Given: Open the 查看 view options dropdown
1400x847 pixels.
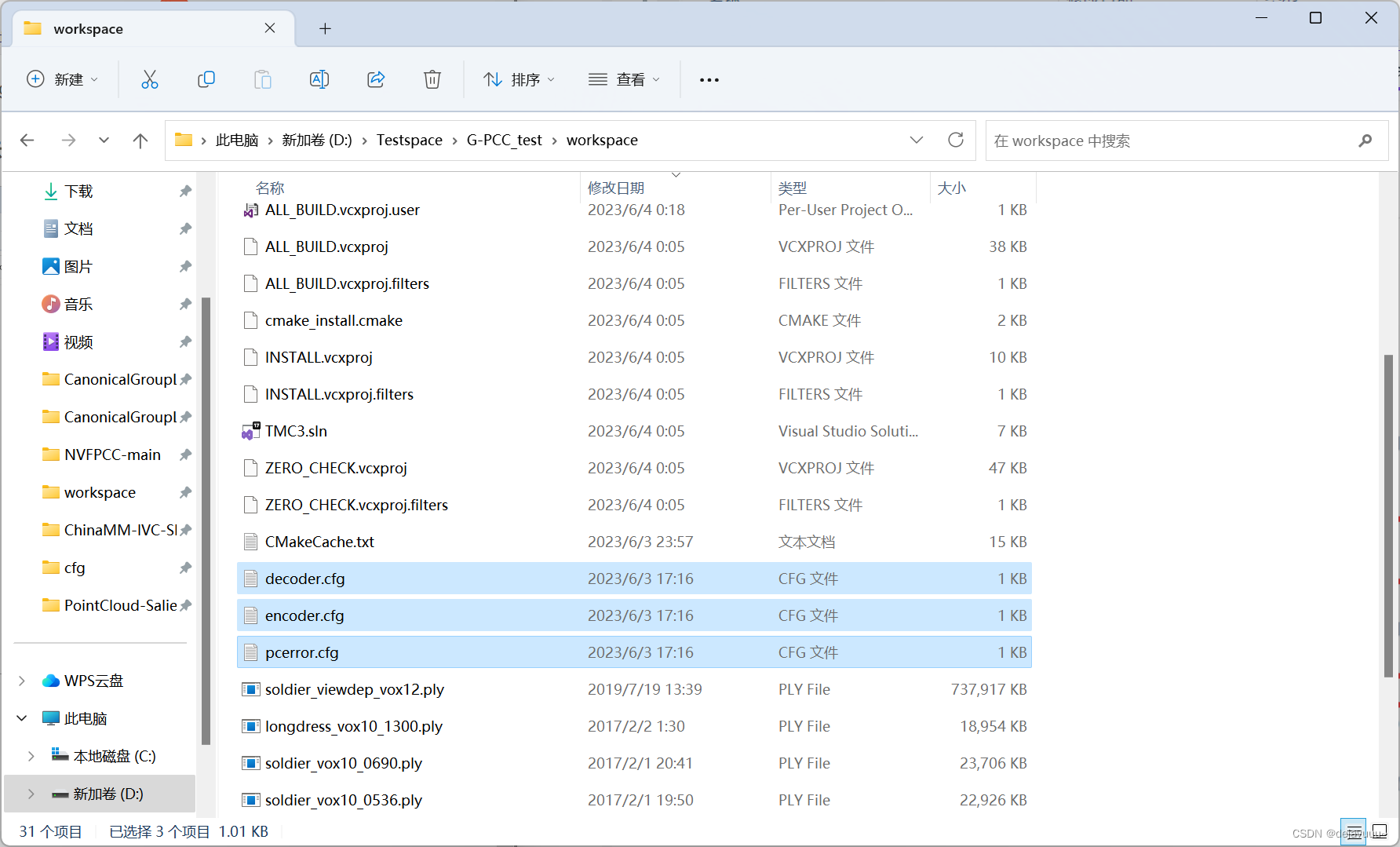Looking at the screenshot, I should click(624, 79).
